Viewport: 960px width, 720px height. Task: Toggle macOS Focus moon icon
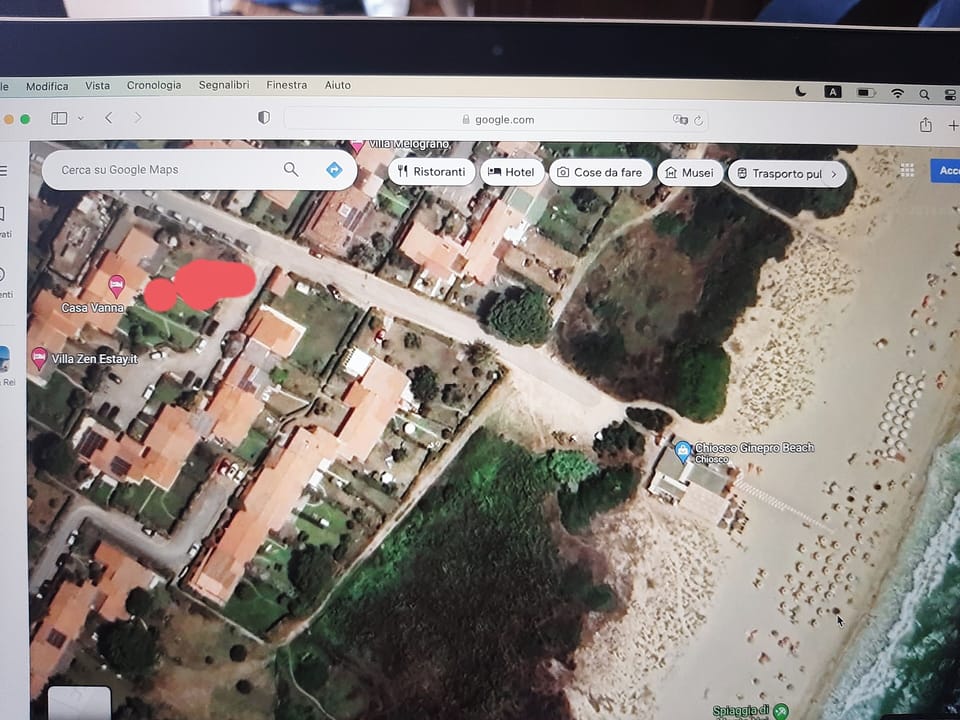pyautogui.click(x=801, y=92)
